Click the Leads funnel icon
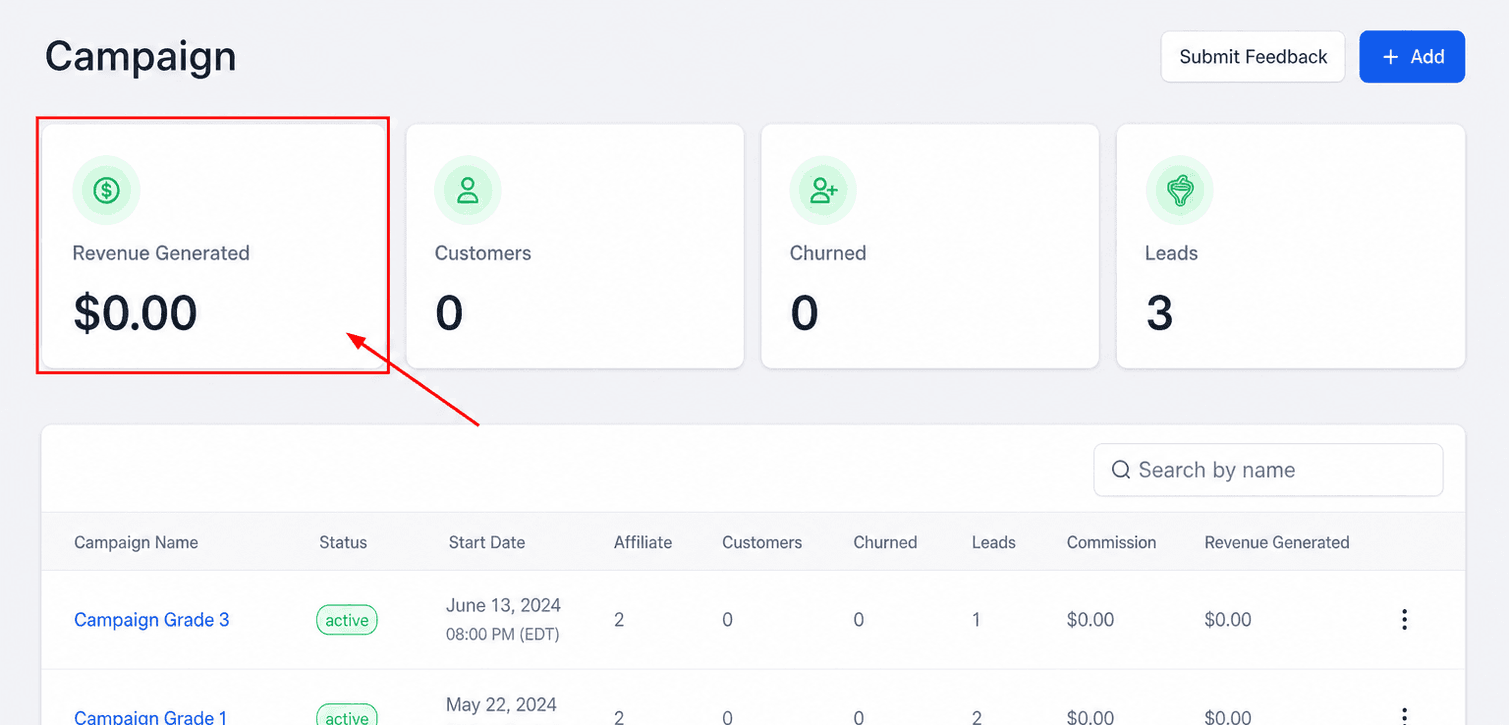The height and width of the screenshot is (725, 1509). tap(1179, 190)
